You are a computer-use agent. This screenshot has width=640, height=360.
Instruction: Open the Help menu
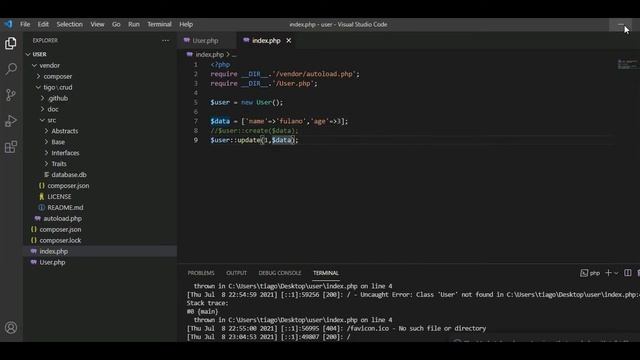click(186, 24)
